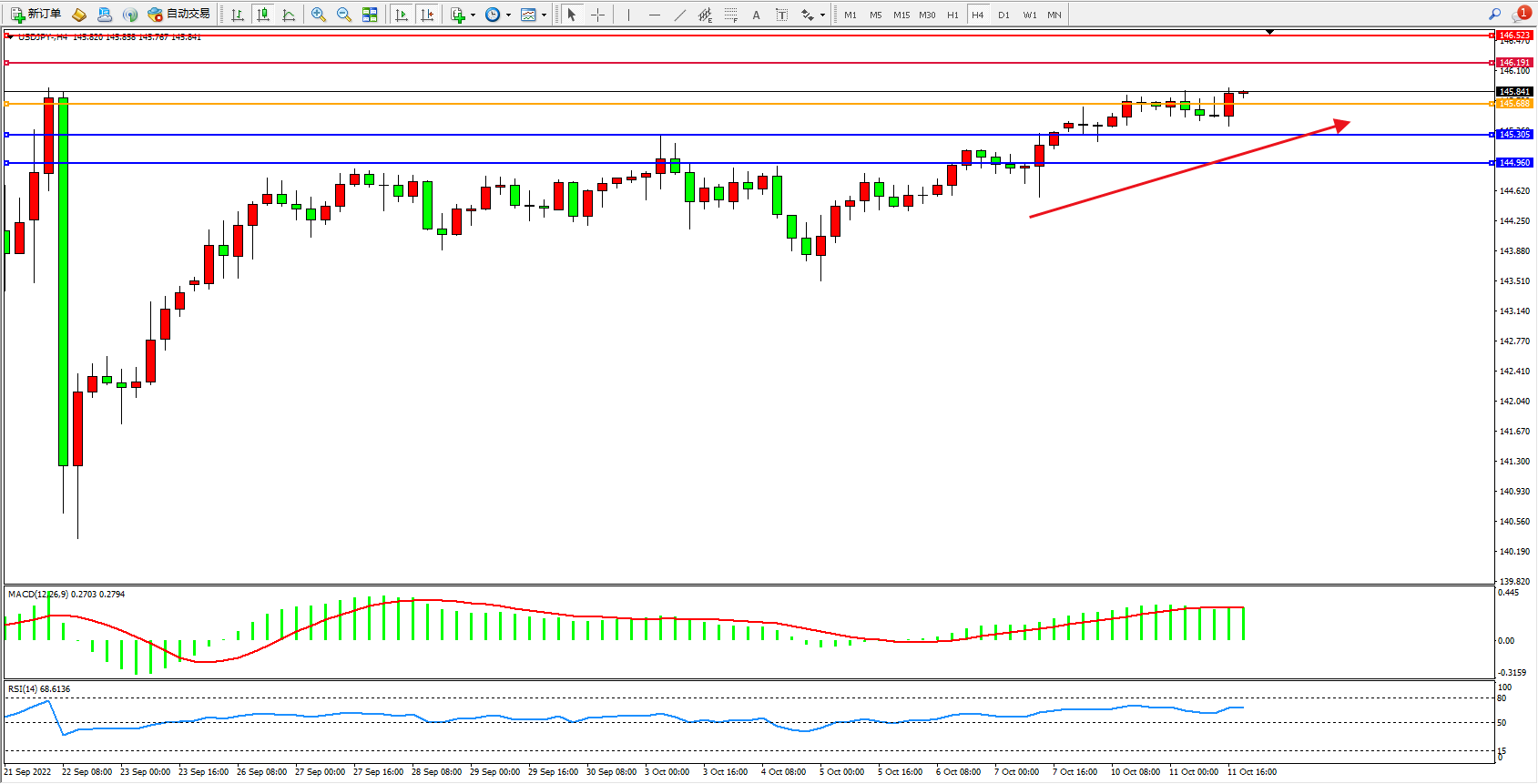Screen dimensions: 1538x784
Task: Open the indicators list dropdown arrow
Action: 473,15
